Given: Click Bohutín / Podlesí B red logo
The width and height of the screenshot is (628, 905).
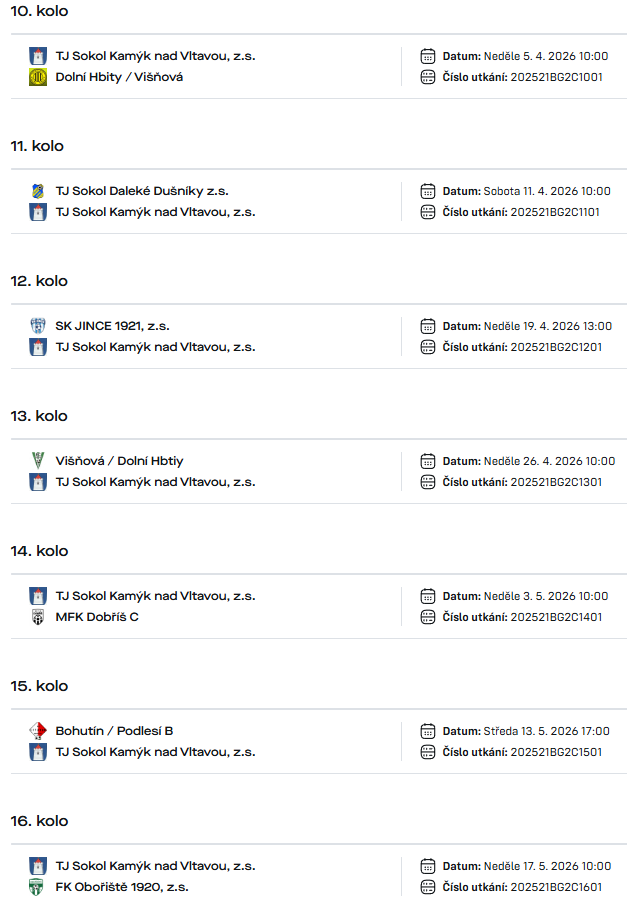Looking at the screenshot, I should (x=38, y=731).
